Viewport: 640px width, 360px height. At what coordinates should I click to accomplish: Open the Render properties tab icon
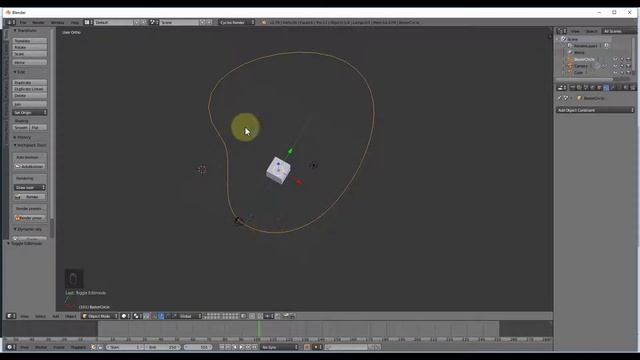tap(572, 88)
